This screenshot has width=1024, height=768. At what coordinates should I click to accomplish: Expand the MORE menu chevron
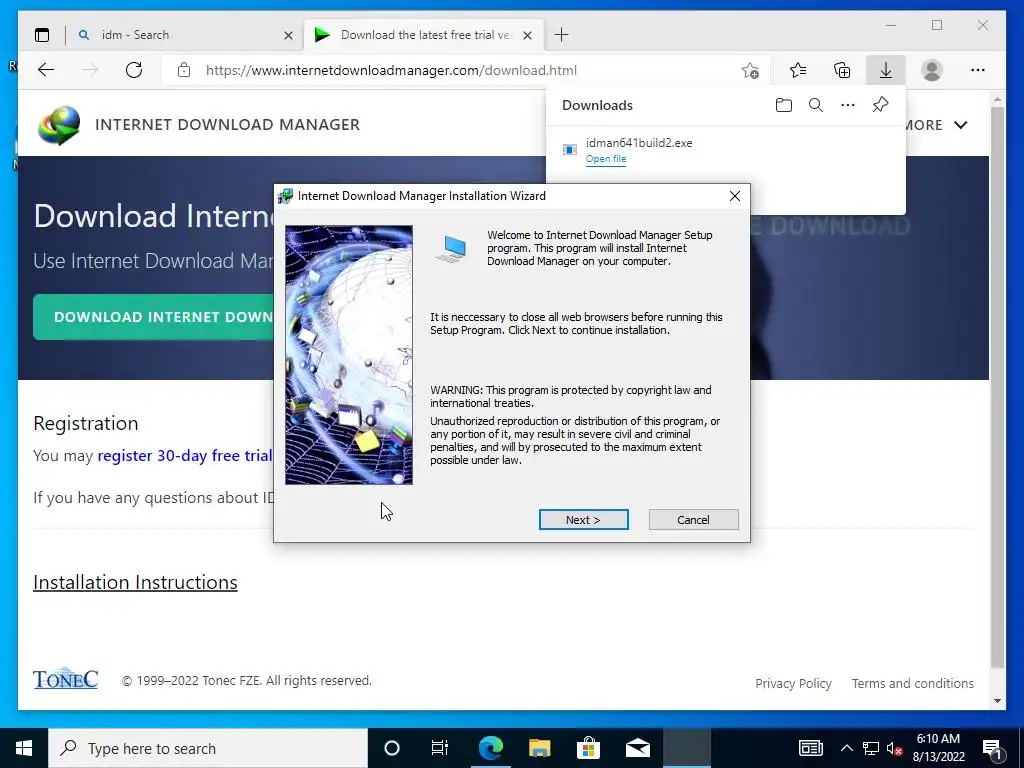[x=961, y=125]
